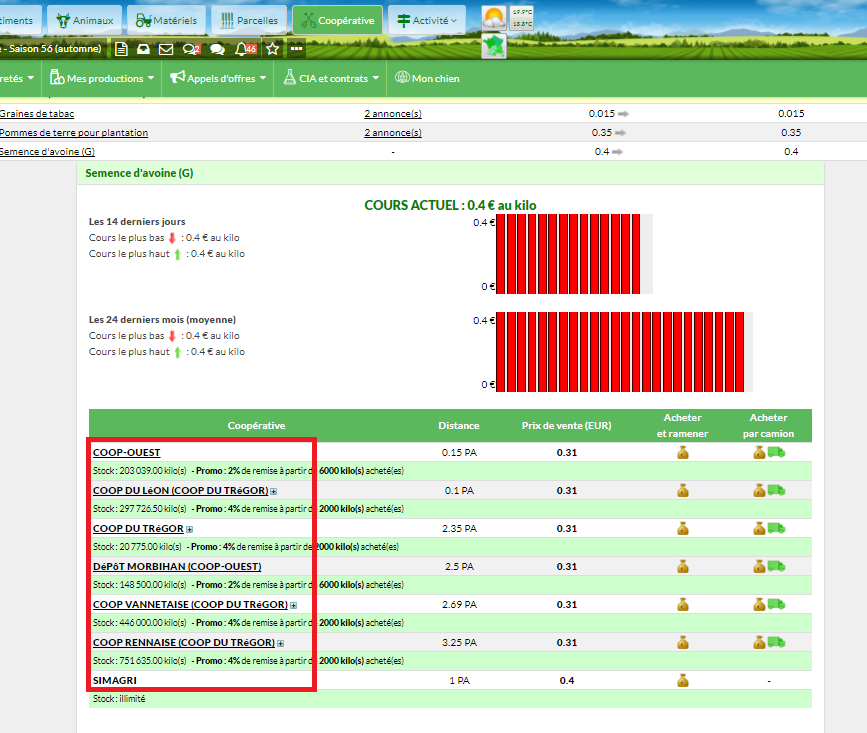
Task: Click money bag icon for SIMAGRI
Action: (683, 680)
